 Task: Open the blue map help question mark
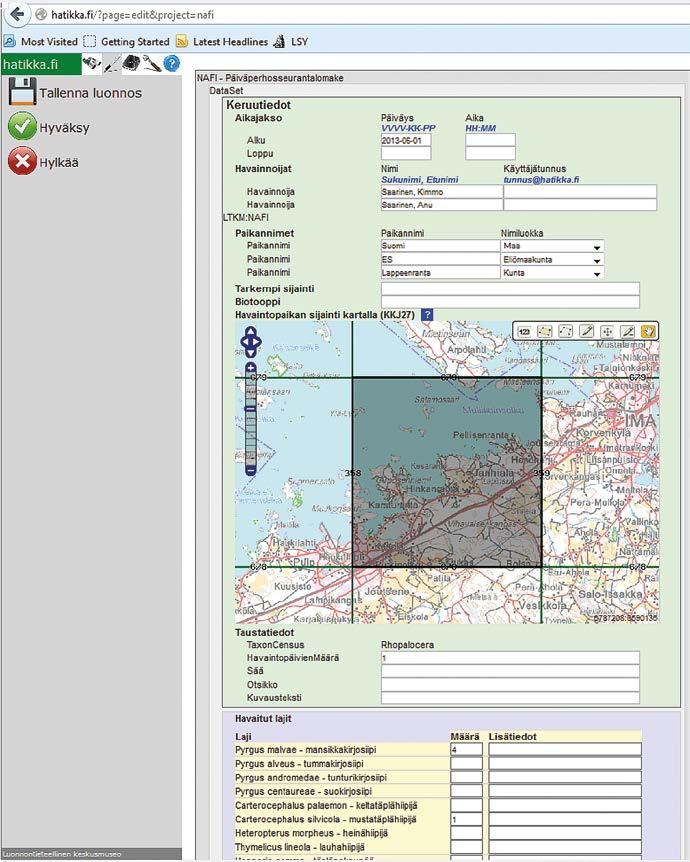coord(427,314)
